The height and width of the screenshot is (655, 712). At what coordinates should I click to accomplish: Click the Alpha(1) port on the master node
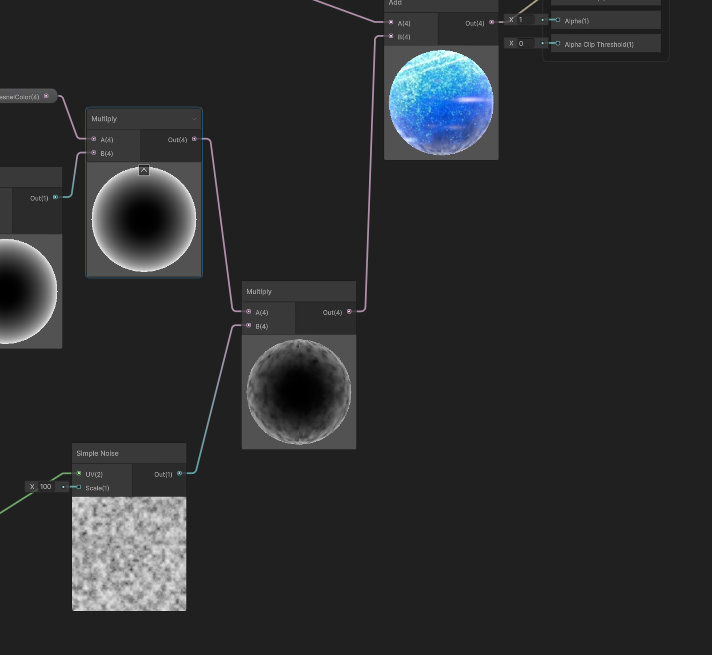[x=558, y=20]
